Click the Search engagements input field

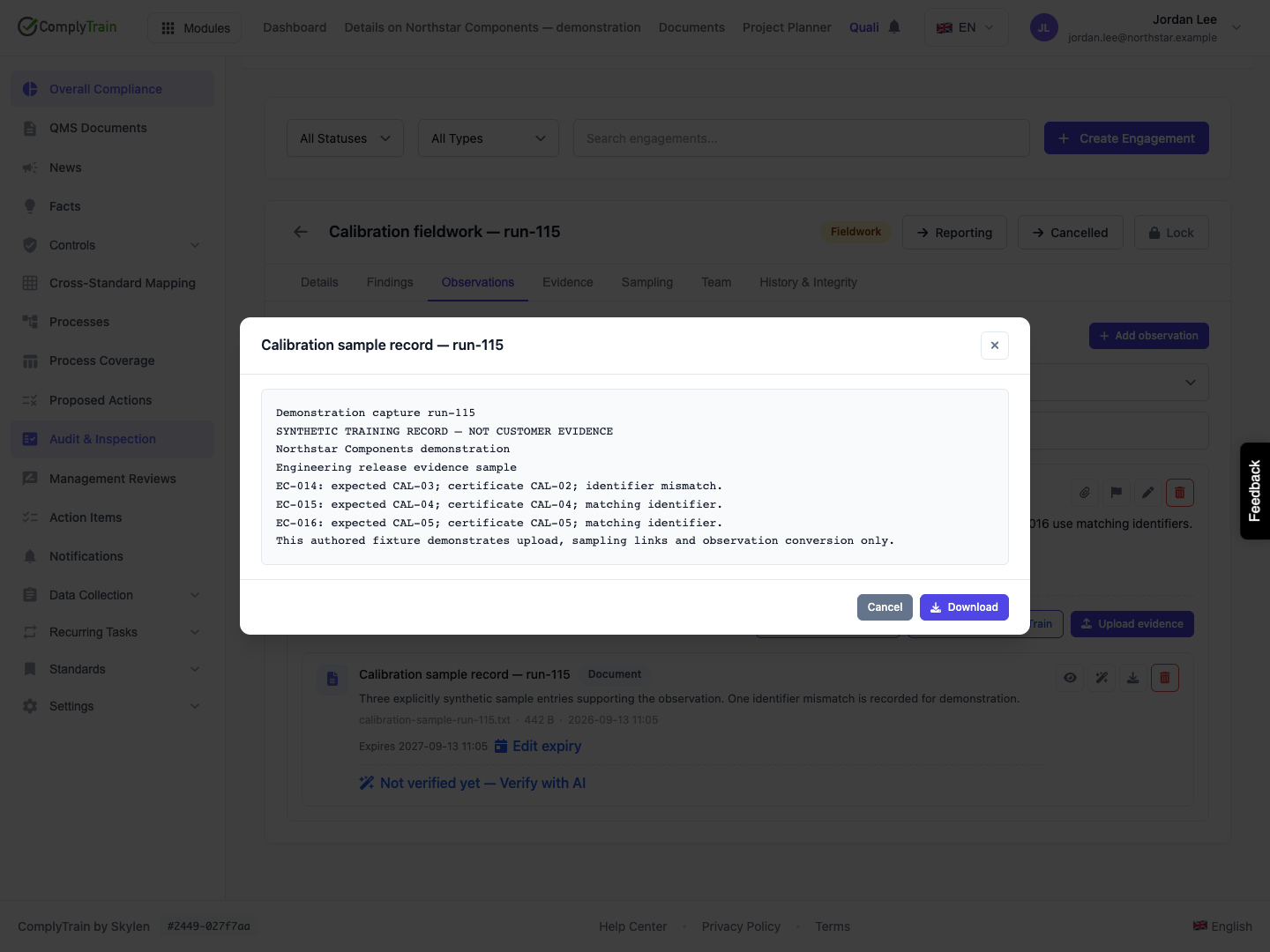[802, 138]
